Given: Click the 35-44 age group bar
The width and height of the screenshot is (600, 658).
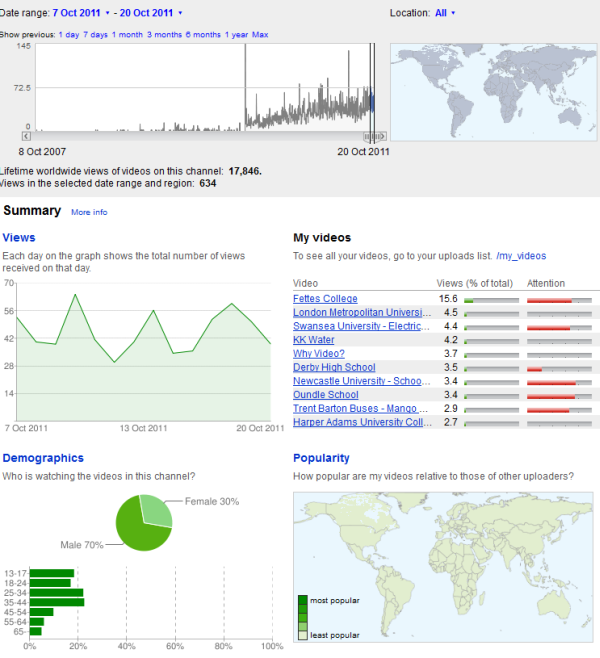Looking at the screenshot, I should click(57, 603).
